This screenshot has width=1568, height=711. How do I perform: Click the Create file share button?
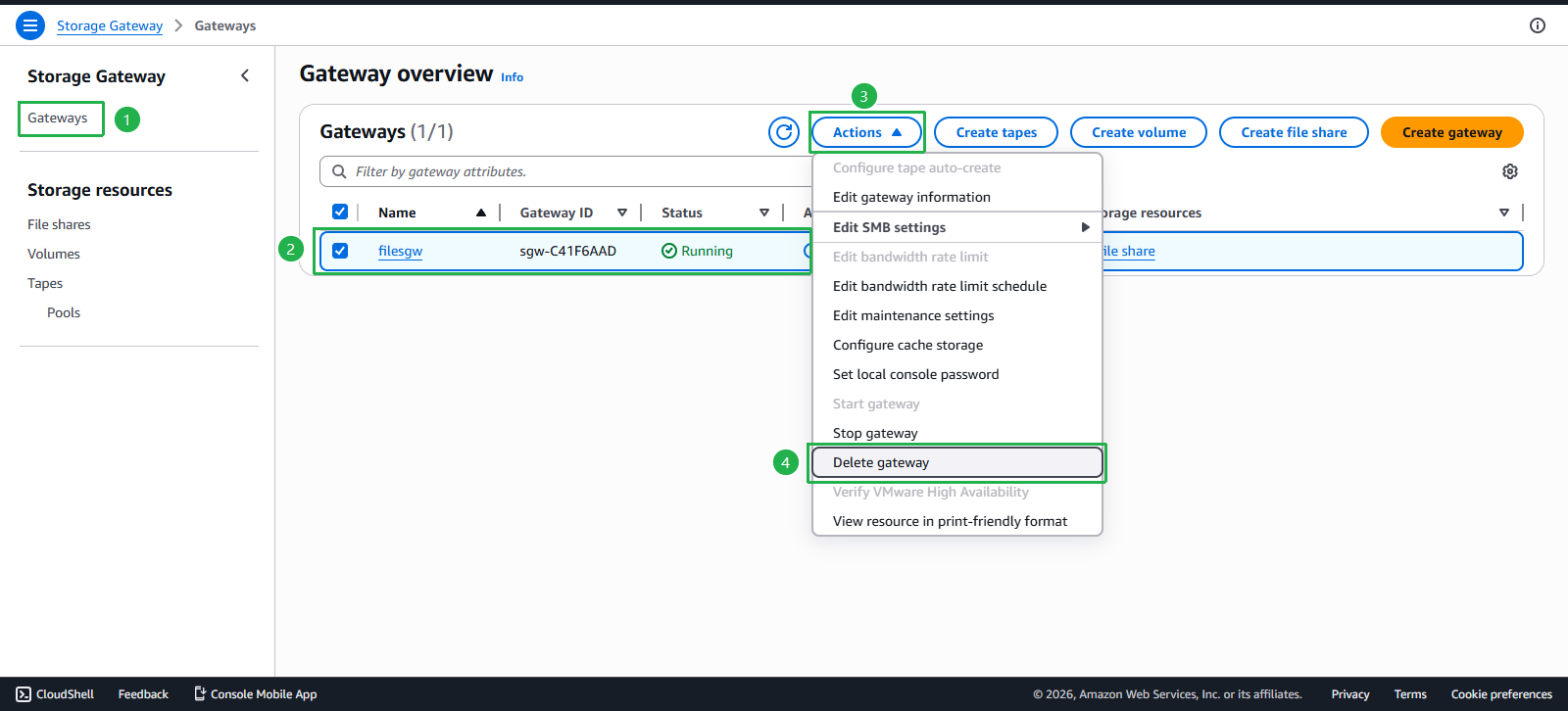pyautogui.click(x=1294, y=132)
